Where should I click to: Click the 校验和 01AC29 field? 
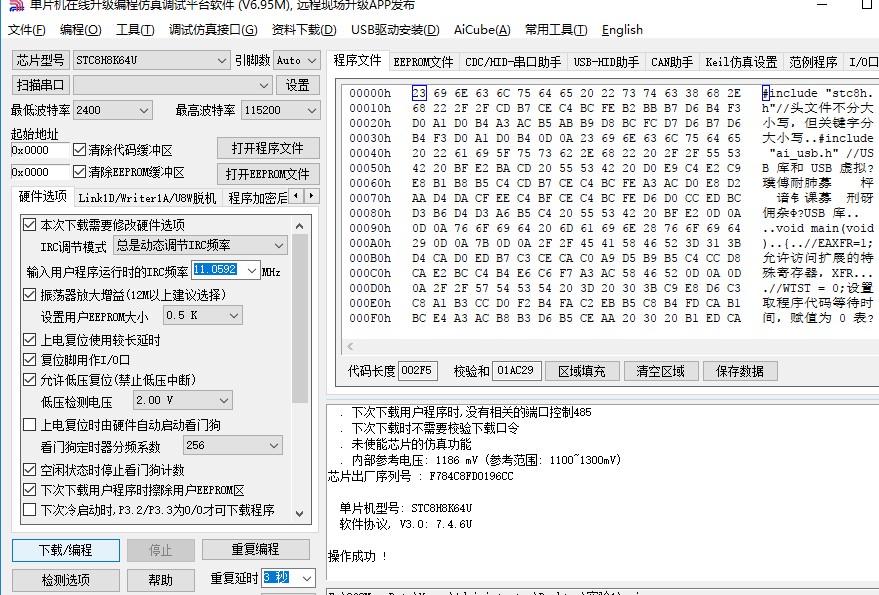point(516,371)
